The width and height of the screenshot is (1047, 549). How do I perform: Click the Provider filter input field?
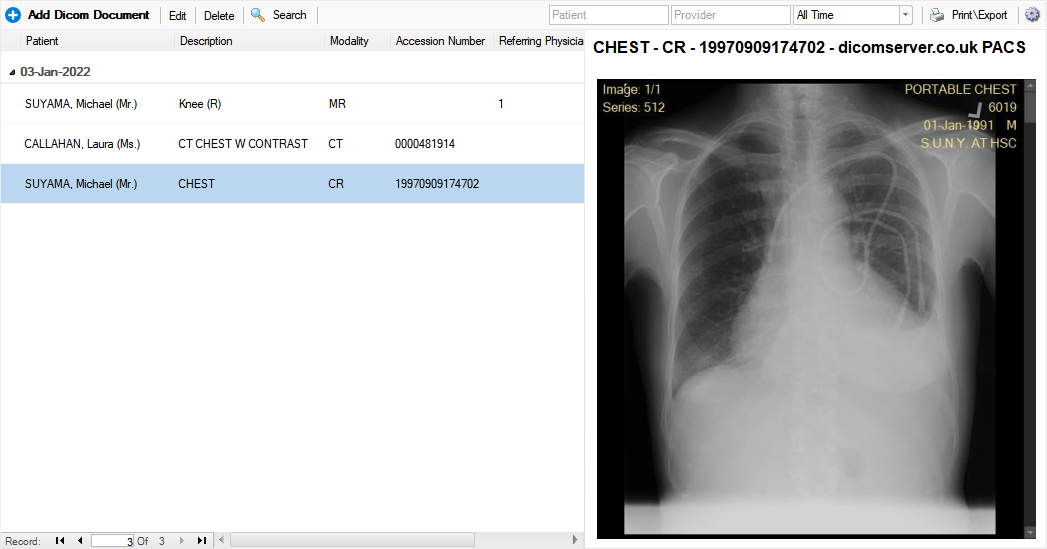(730, 15)
